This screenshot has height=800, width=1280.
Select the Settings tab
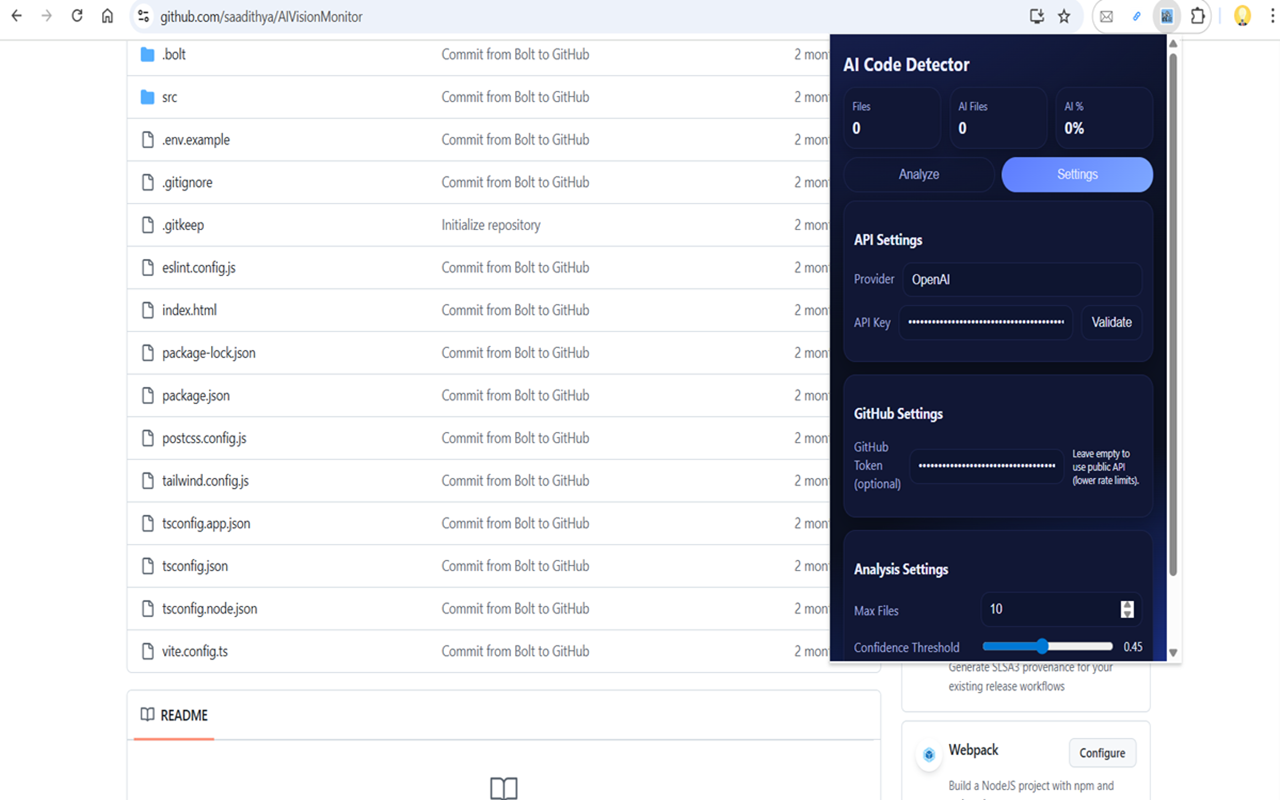pyautogui.click(x=1077, y=174)
